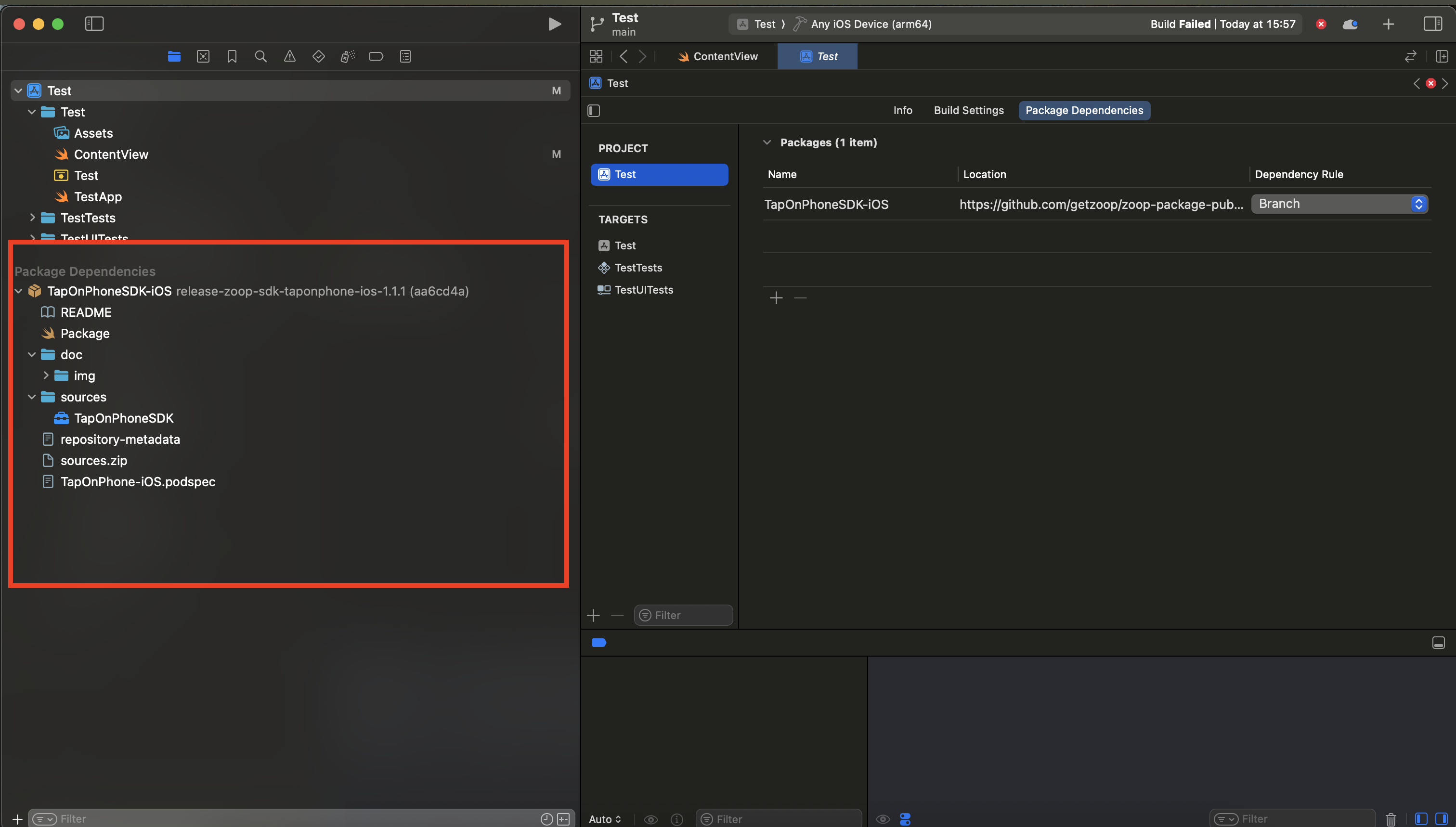Open the related items grid menu
1456x827 pixels.
pyautogui.click(x=596, y=56)
